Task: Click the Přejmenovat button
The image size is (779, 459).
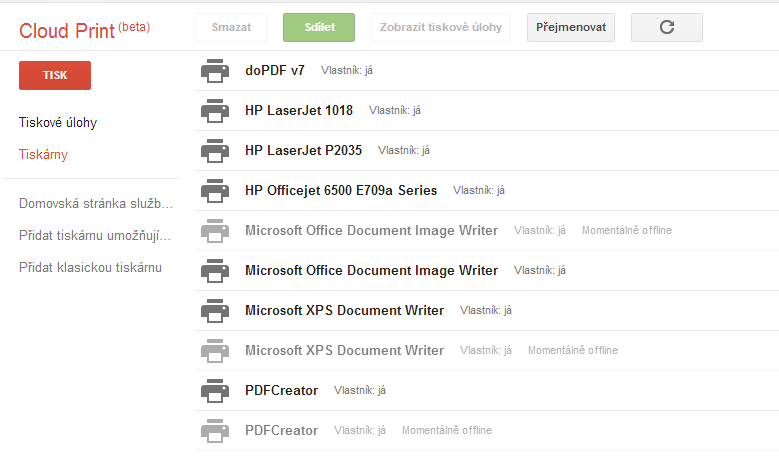Action: [x=571, y=27]
